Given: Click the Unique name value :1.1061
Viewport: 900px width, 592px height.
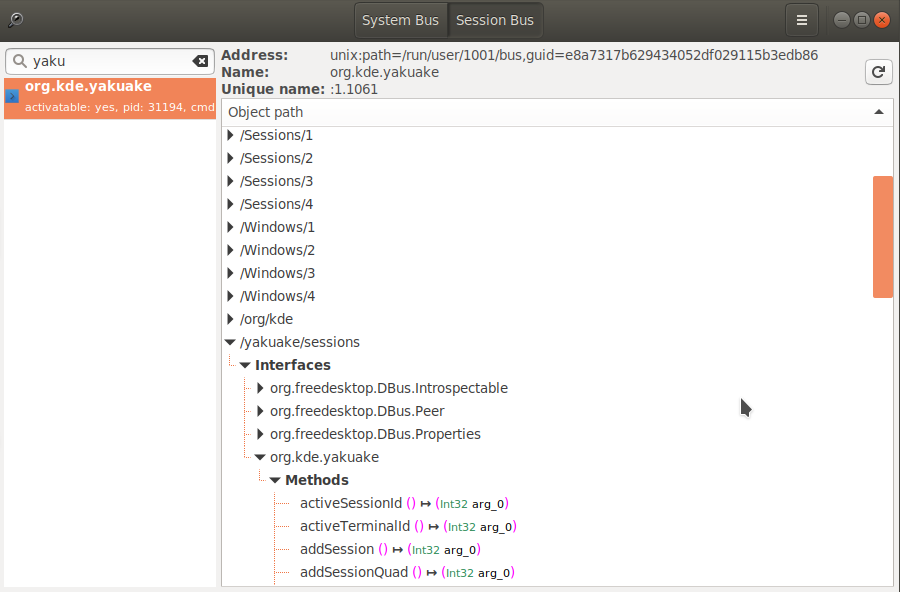Looking at the screenshot, I should [x=354, y=90].
